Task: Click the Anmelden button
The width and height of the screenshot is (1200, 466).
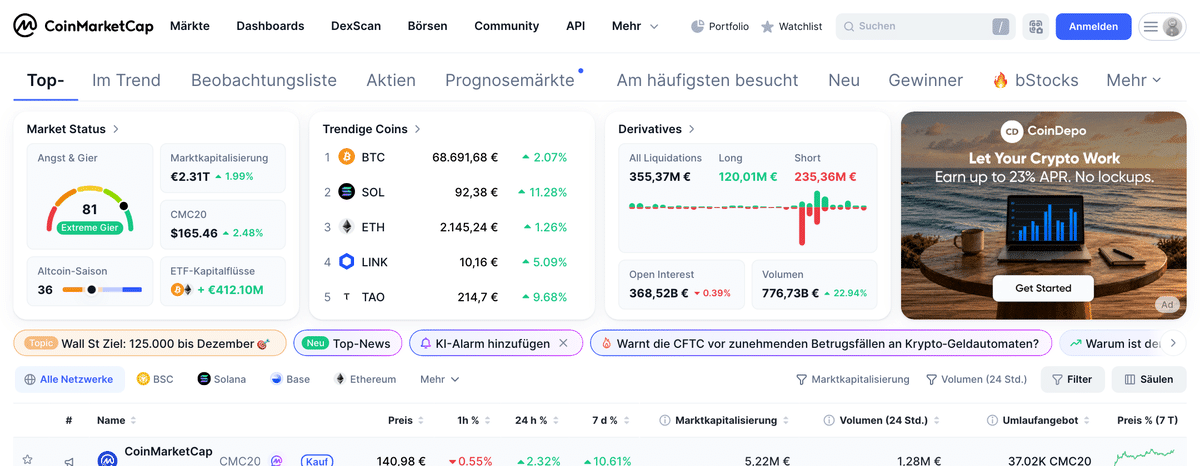Action: (1093, 27)
